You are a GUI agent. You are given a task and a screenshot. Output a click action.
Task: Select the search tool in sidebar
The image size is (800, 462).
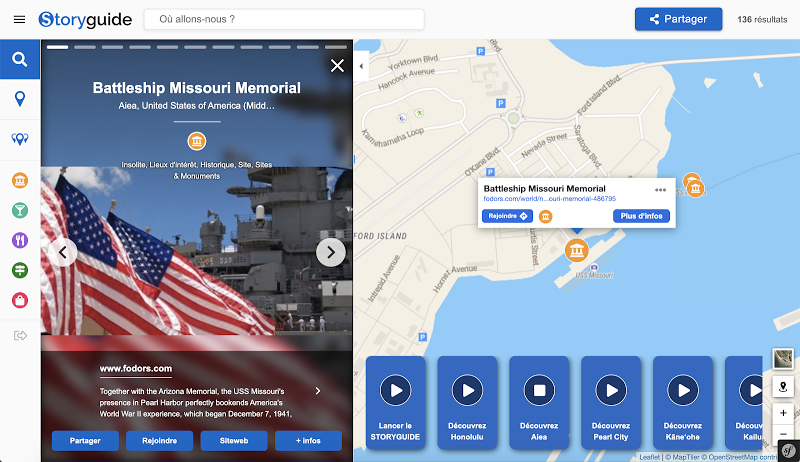20,59
